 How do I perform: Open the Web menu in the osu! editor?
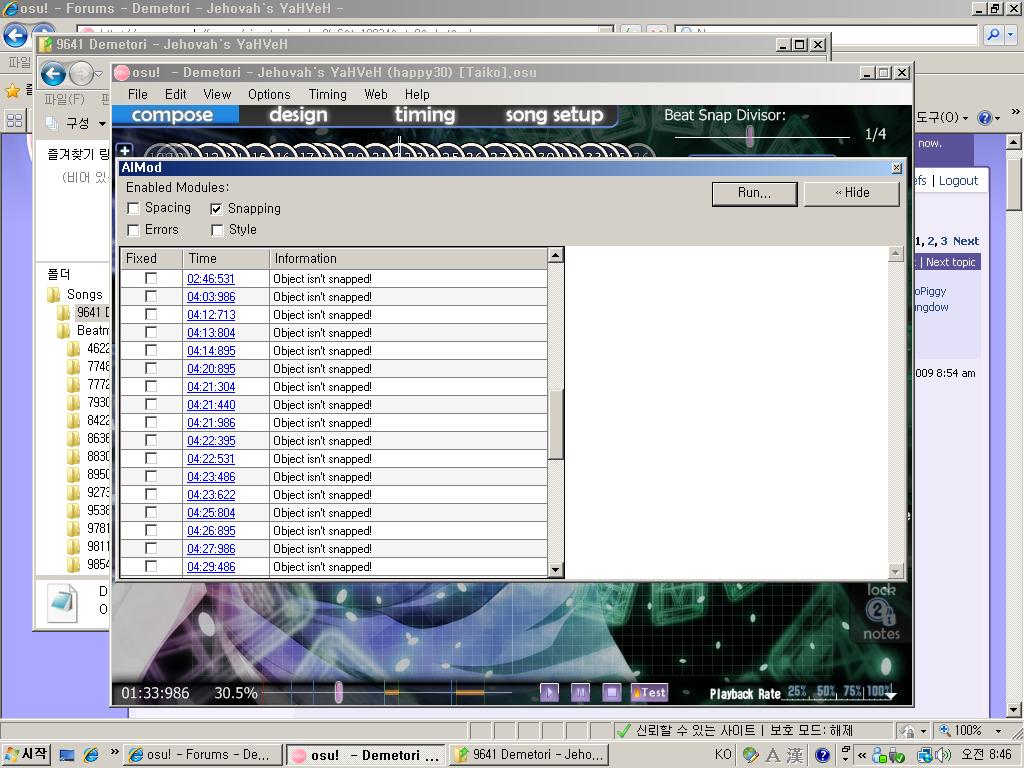376,94
